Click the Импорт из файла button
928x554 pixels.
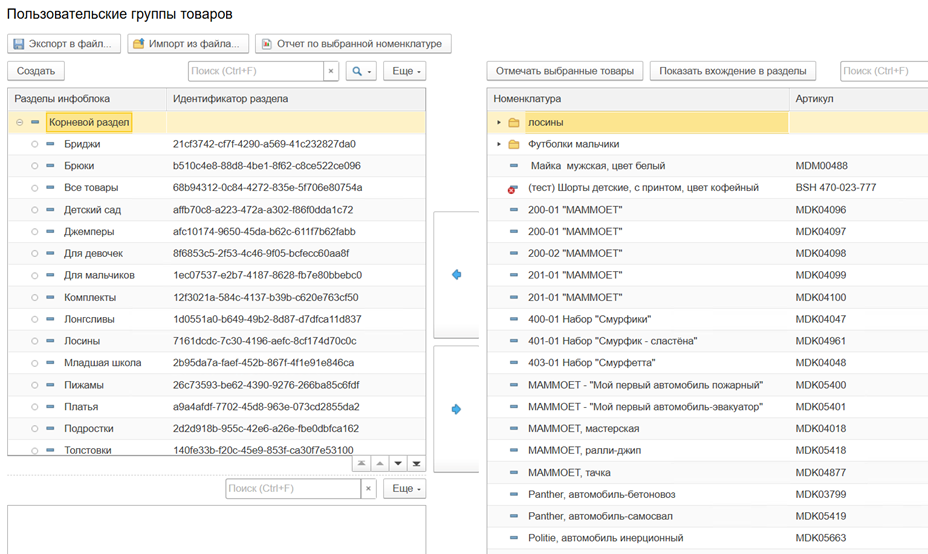coord(188,44)
